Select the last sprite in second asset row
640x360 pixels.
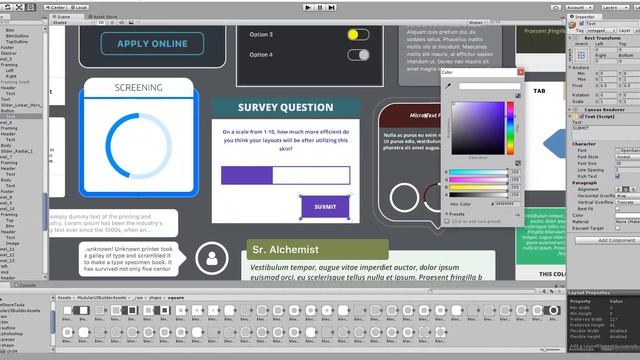[440, 332]
